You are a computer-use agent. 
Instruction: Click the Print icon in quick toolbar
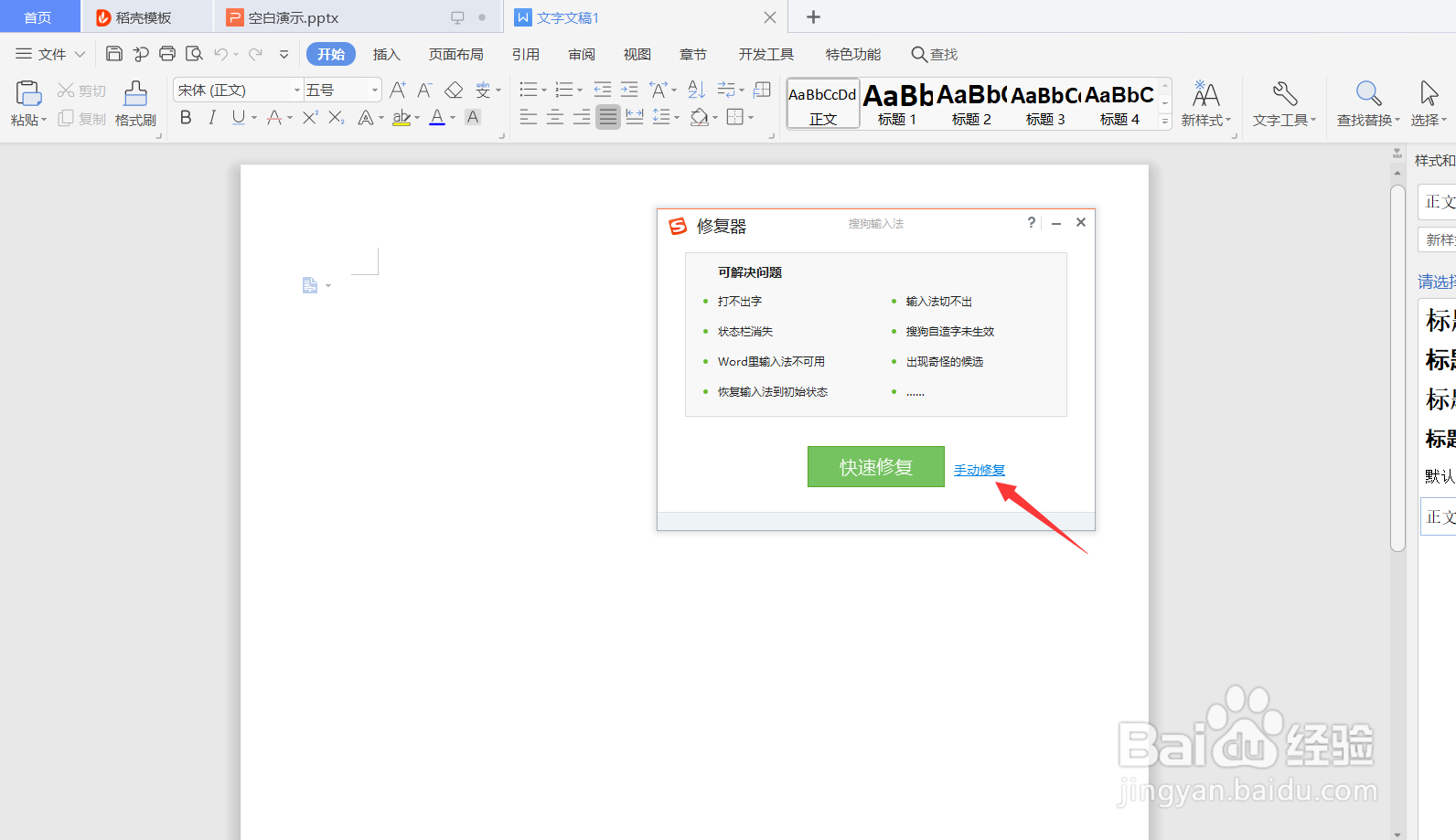pos(167,54)
